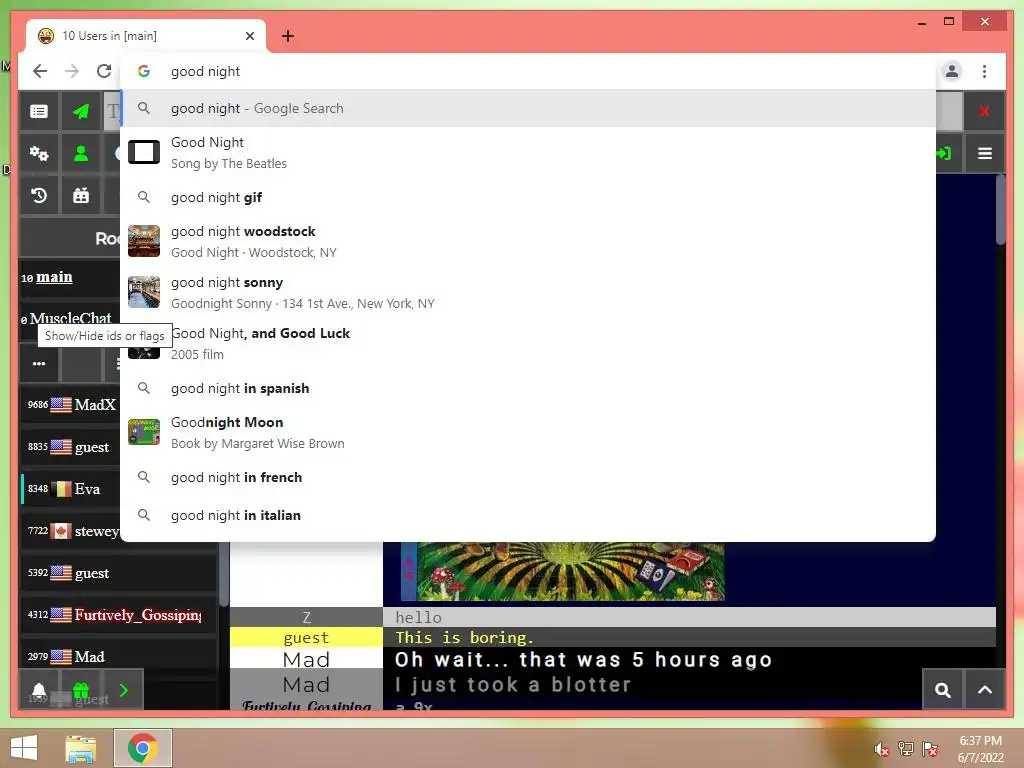Select 'good night in french' suggestion

coord(528,477)
